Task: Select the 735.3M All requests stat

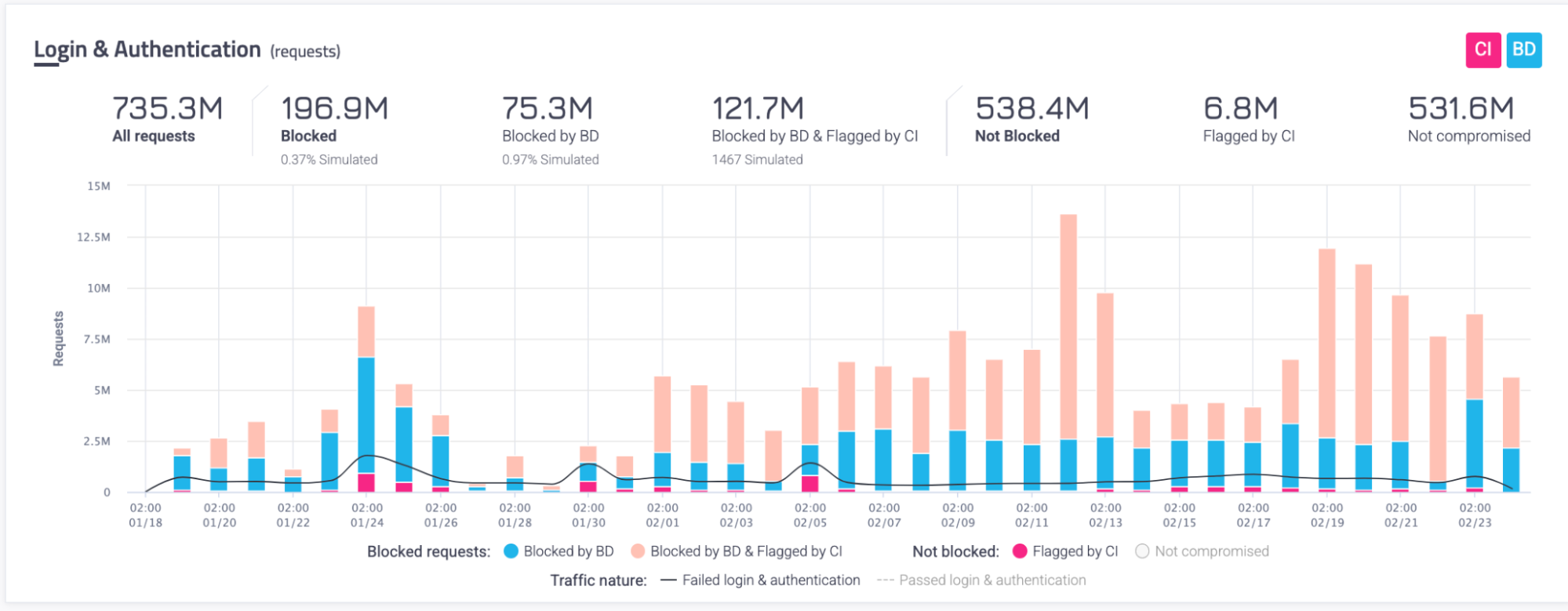Action: (x=167, y=119)
